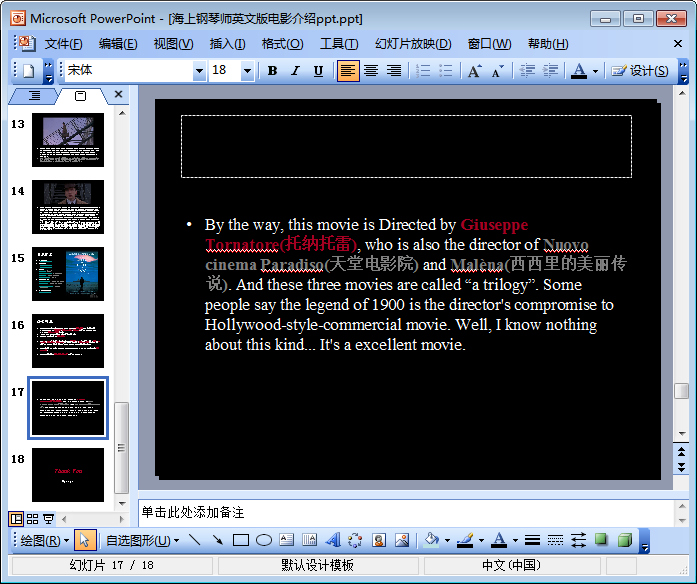This screenshot has height=584, width=697.
Task: Select Align Left alignment
Action: pyautogui.click(x=348, y=71)
